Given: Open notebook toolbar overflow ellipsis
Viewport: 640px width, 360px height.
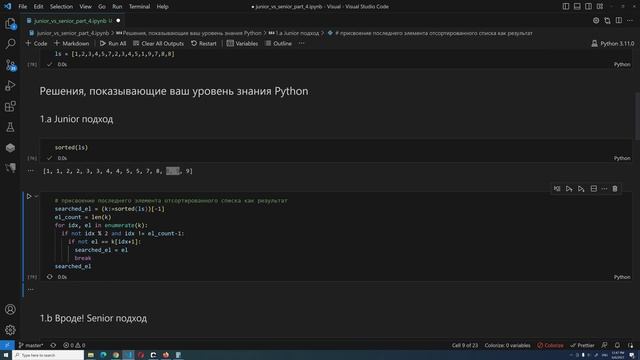Looking at the screenshot, I should pos(301,43).
